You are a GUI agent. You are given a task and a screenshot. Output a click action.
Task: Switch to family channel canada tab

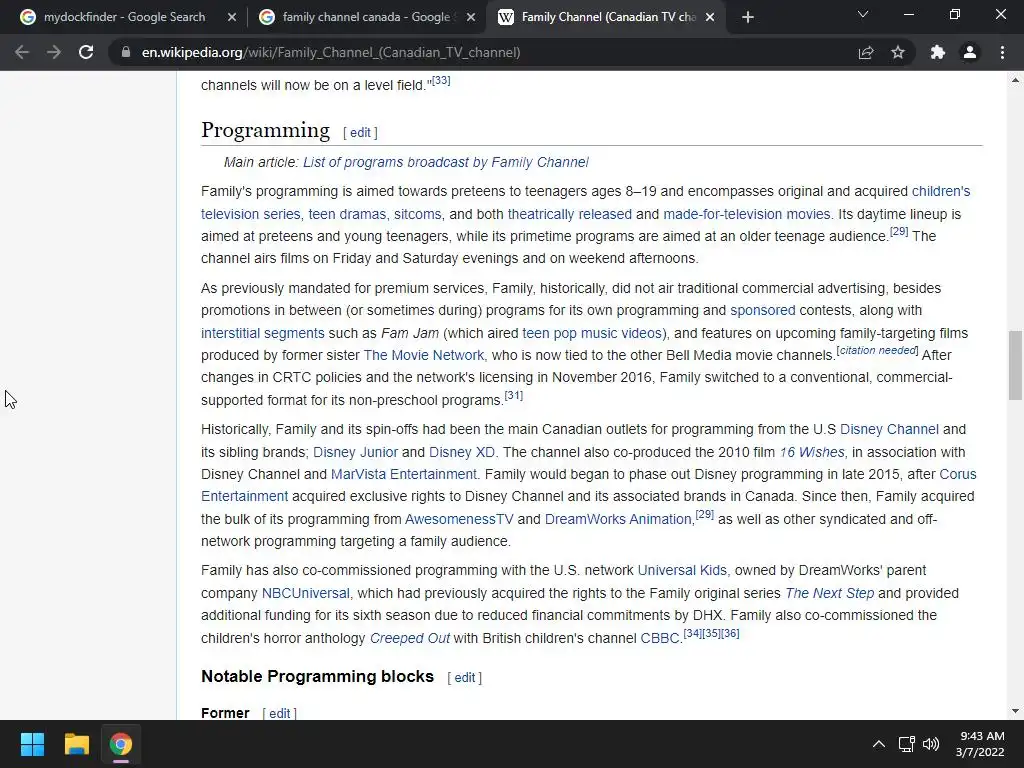[x=366, y=17]
